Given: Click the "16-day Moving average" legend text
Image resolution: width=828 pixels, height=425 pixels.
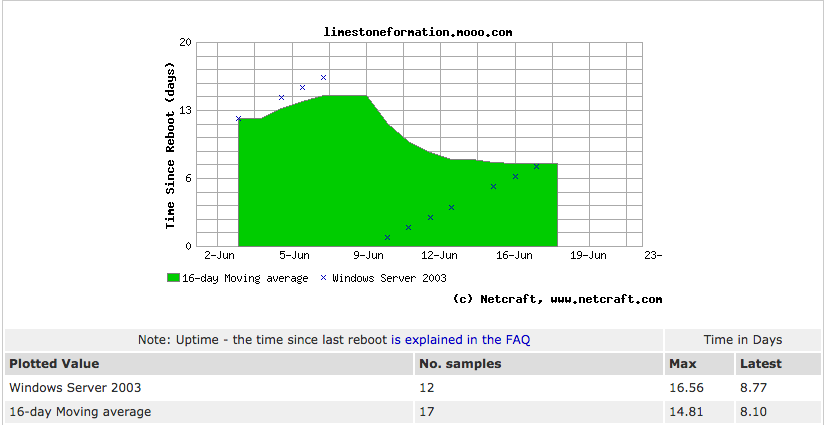Looking at the screenshot, I should pyautogui.click(x=245, y=278).
